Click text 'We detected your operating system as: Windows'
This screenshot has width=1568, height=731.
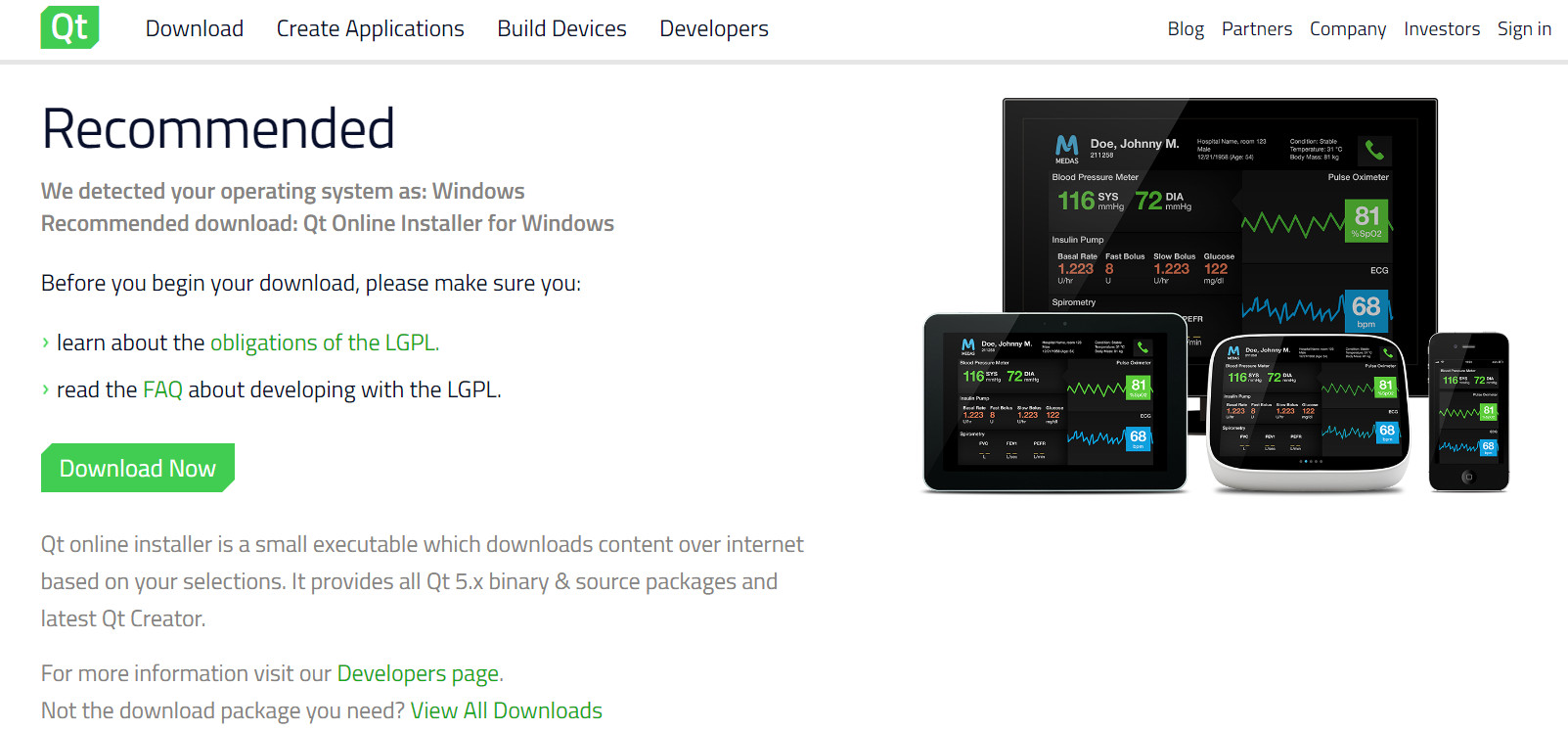(283, 191)
